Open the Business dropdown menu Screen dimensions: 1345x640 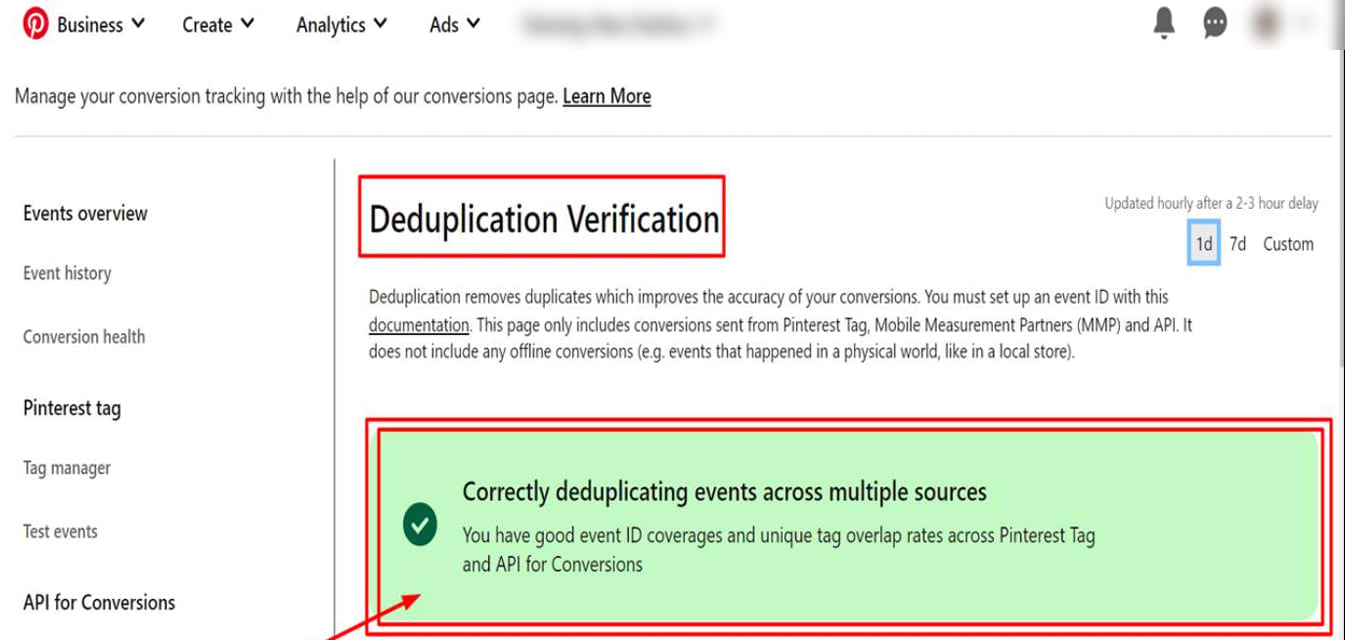100,25
